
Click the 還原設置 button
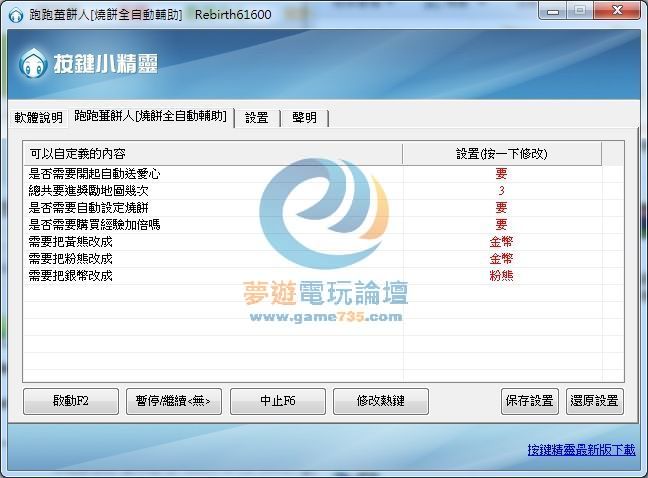tap(595, 401)
